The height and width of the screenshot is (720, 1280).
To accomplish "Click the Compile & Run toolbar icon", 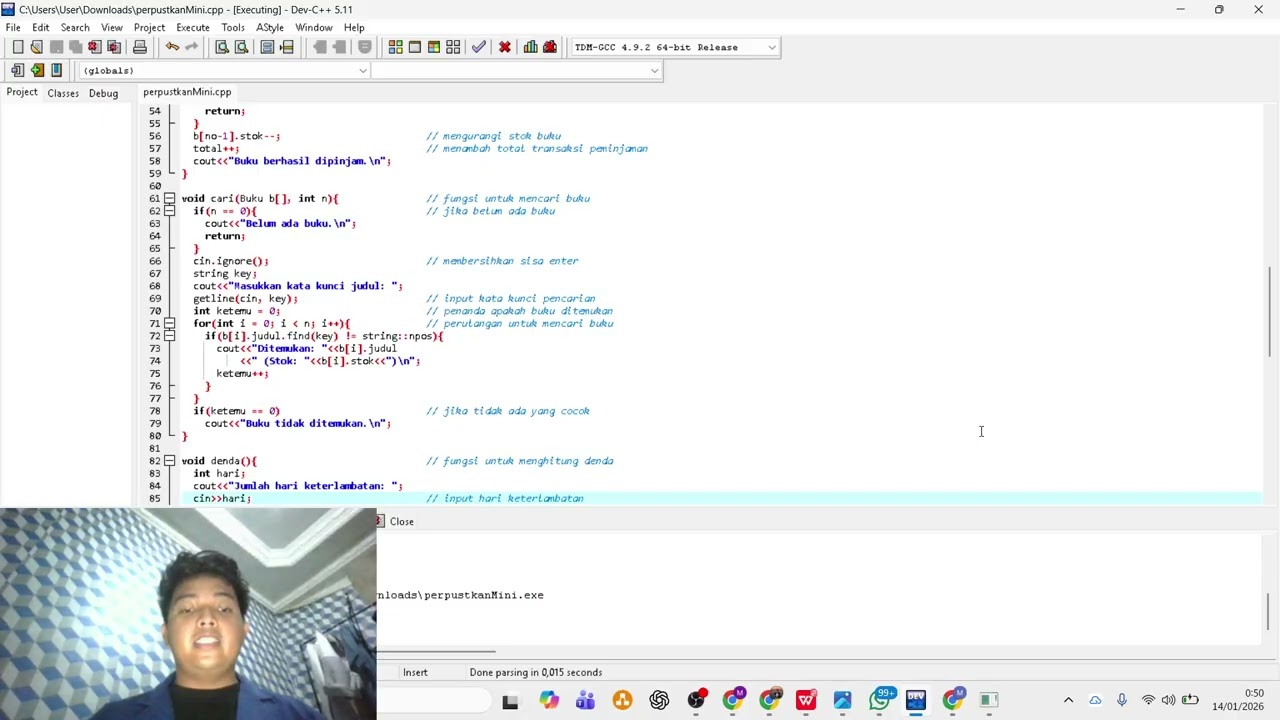I will coord(434,47).
